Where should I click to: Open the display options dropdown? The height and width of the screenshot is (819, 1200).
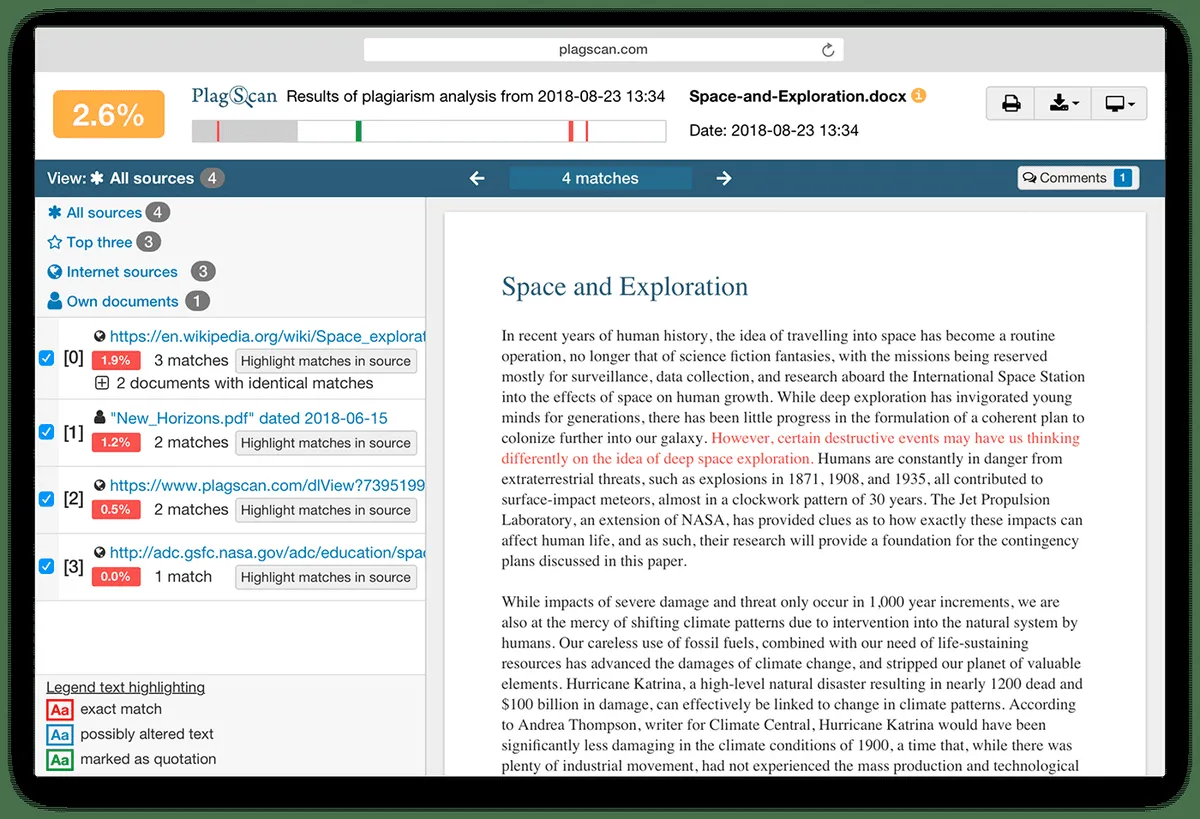(x=1119, y=103)
